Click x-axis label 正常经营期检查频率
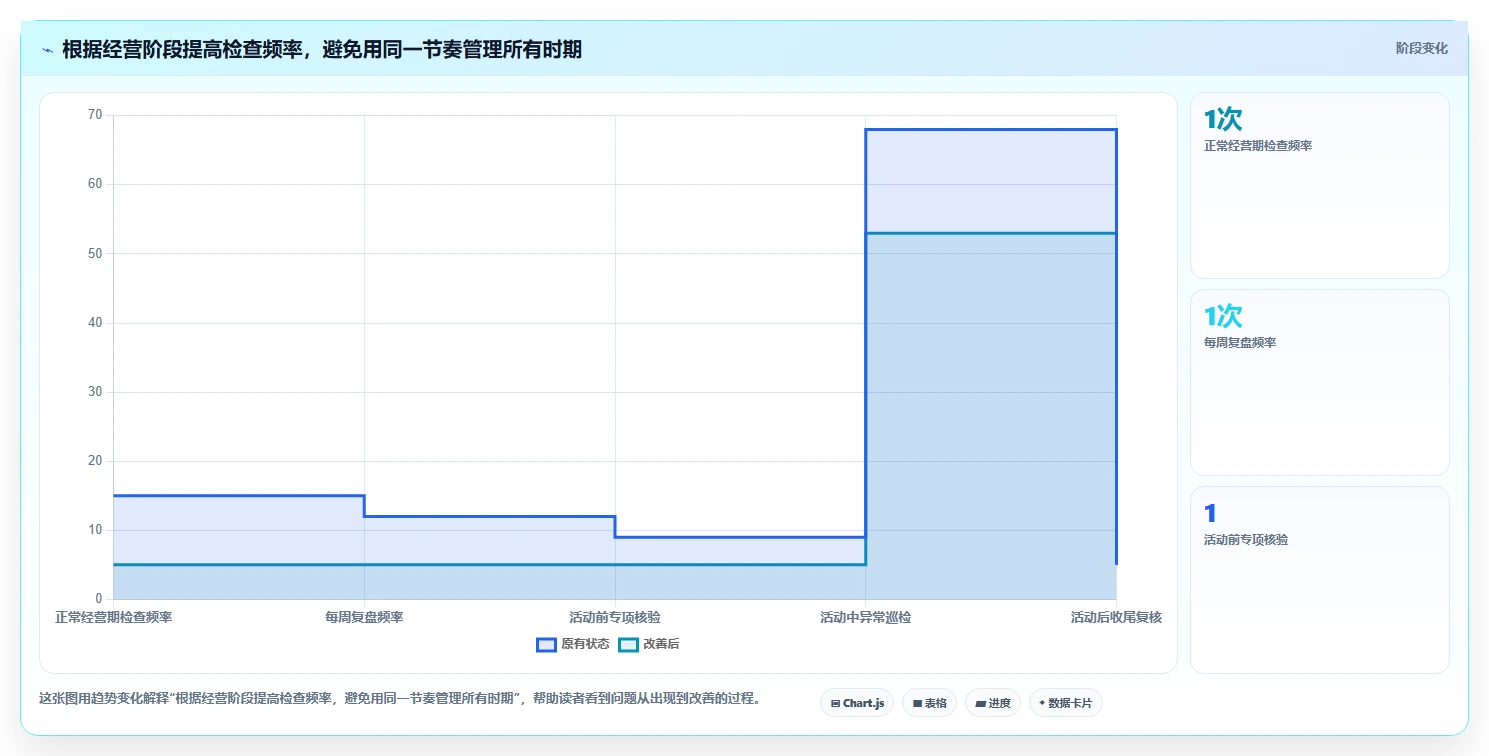This screenshot has height=756, width=1489. (113, 617)
